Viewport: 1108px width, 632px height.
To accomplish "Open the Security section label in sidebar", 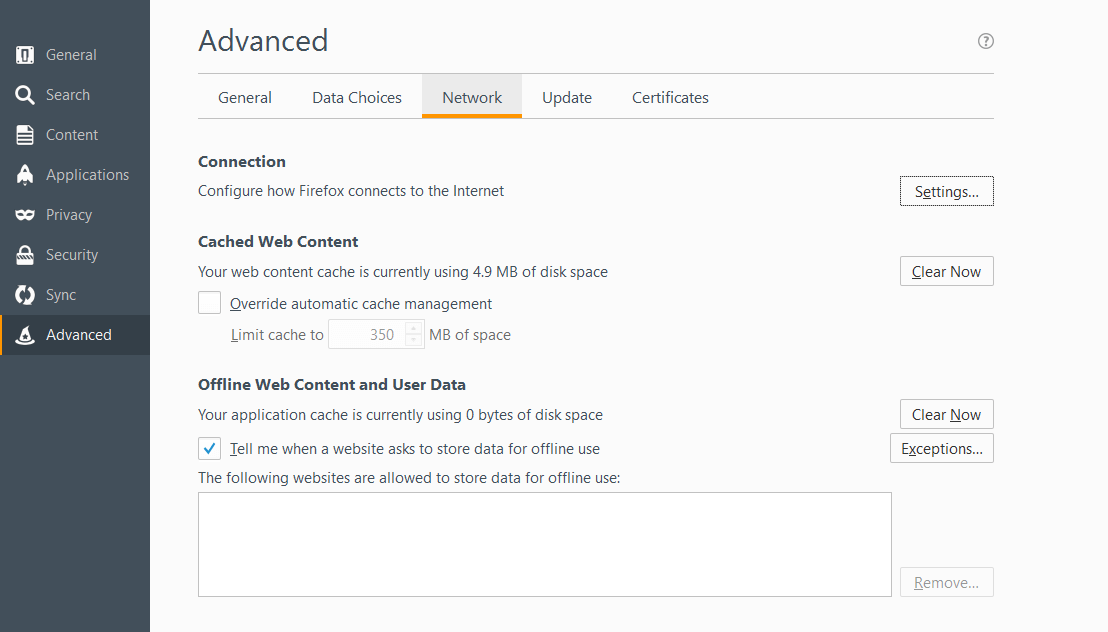I will [72, 255].
